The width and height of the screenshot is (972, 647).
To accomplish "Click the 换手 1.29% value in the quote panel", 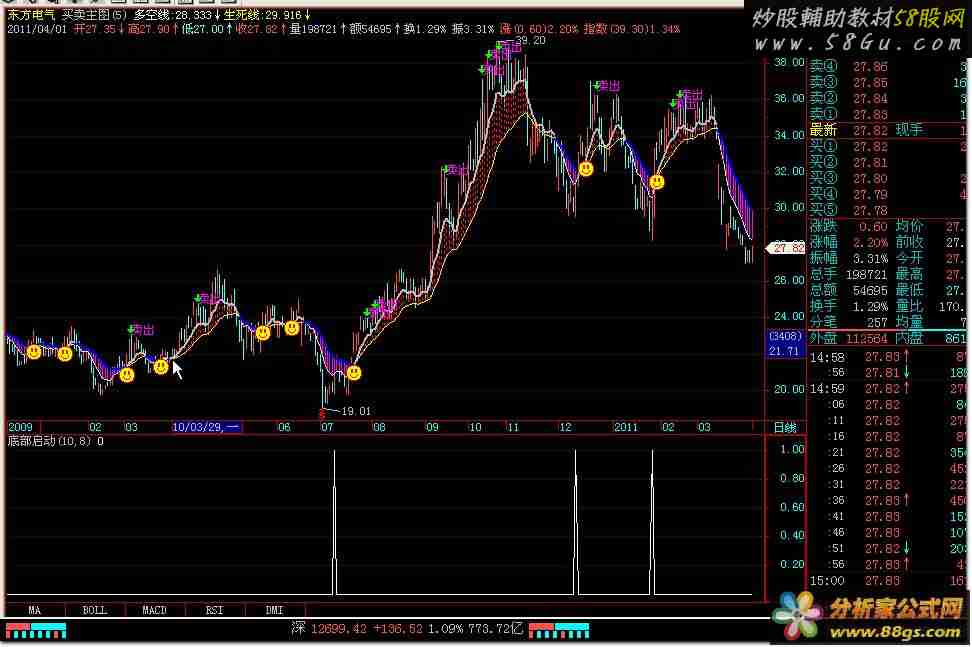I will (871, 307).
